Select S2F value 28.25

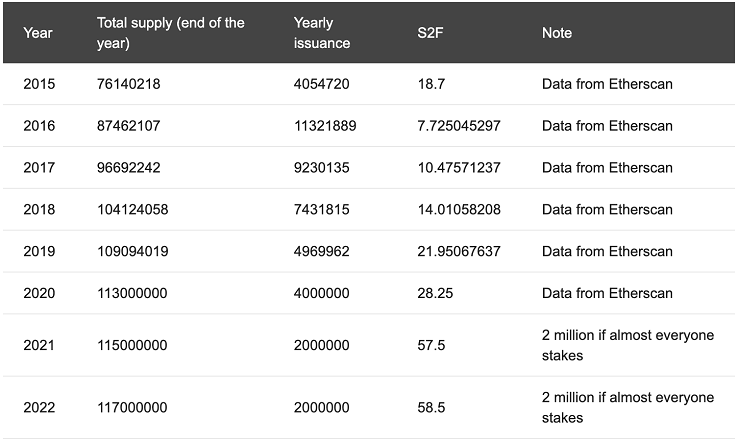(x=435, y=293)
